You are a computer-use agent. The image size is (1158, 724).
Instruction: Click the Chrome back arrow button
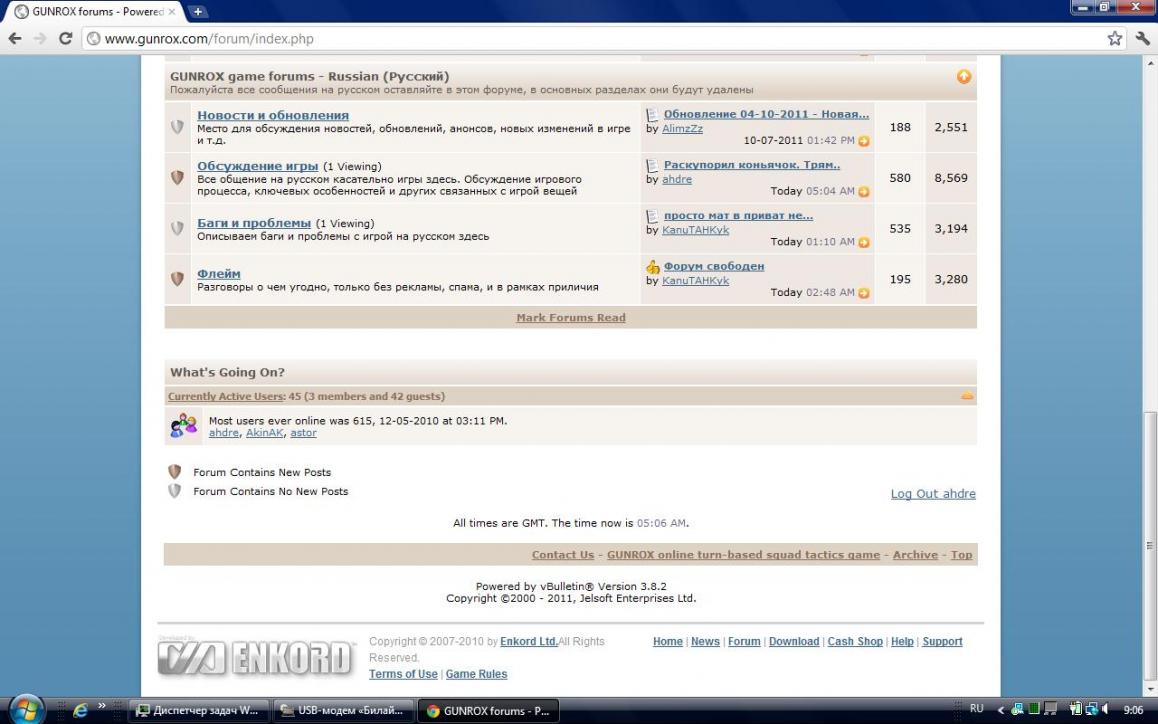click(15, 38)
